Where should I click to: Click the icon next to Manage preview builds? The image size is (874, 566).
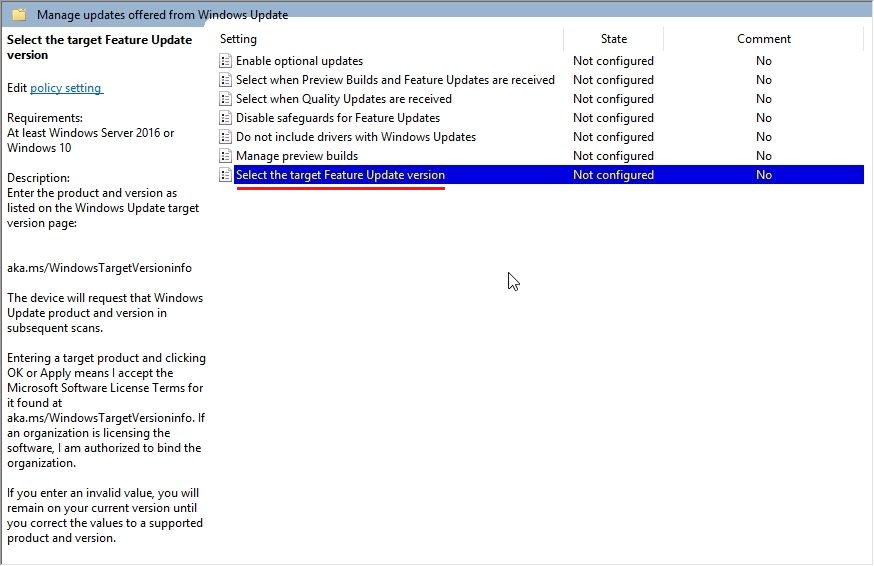click(x=225, y=156)
